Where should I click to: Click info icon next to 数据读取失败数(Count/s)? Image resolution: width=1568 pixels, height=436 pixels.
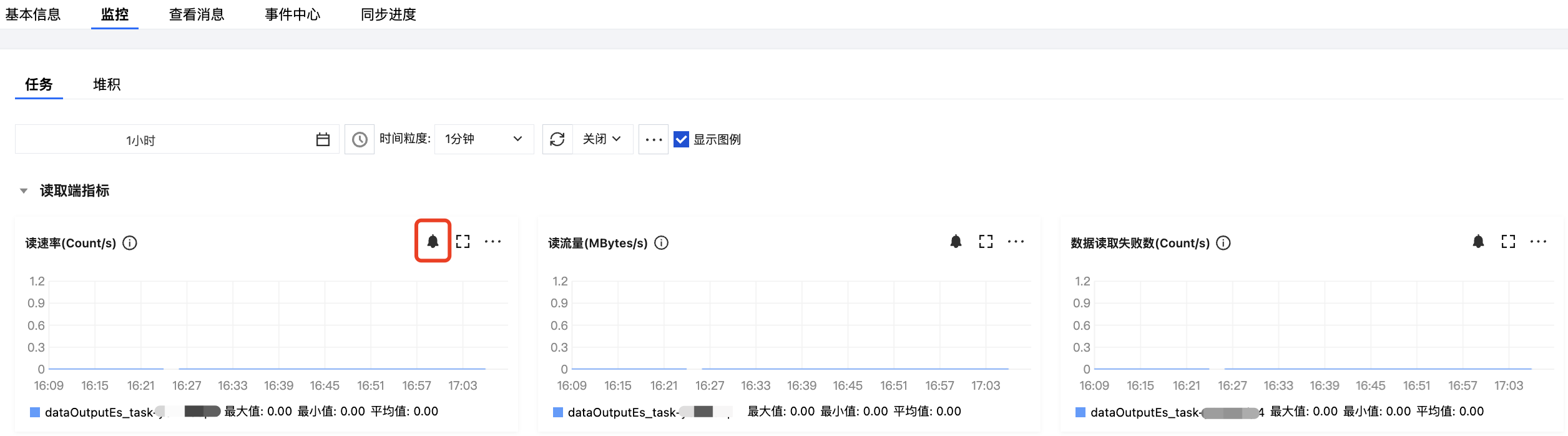click(1223, 243)
